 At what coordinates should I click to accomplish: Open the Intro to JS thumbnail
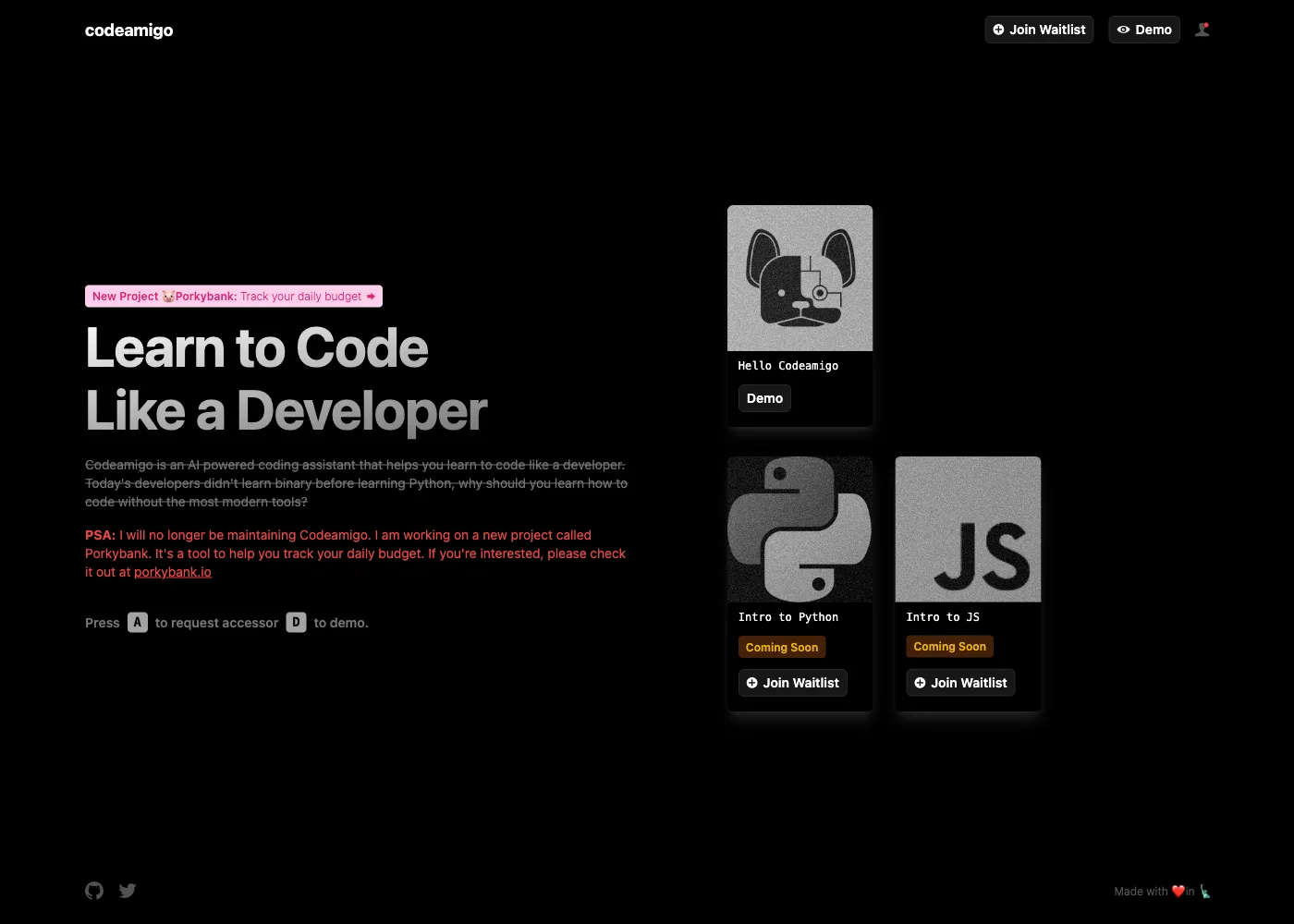[968, 529]
